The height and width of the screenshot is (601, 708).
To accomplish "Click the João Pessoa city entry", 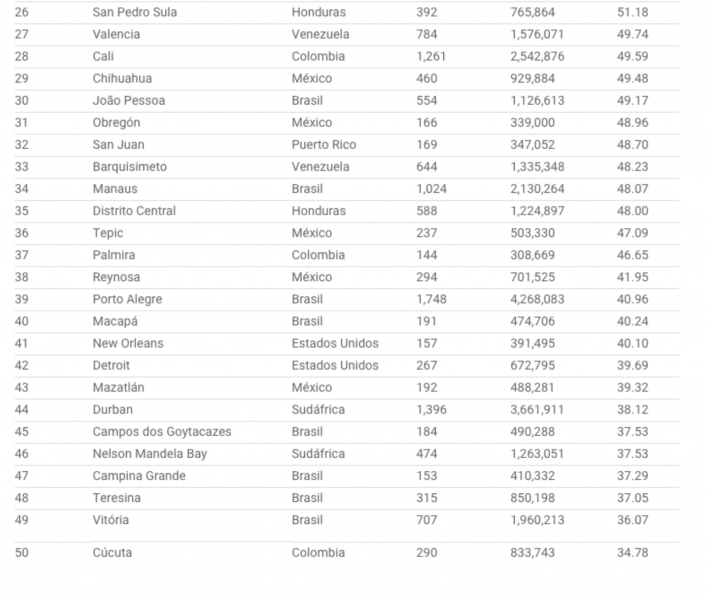I will click(129, 100).
